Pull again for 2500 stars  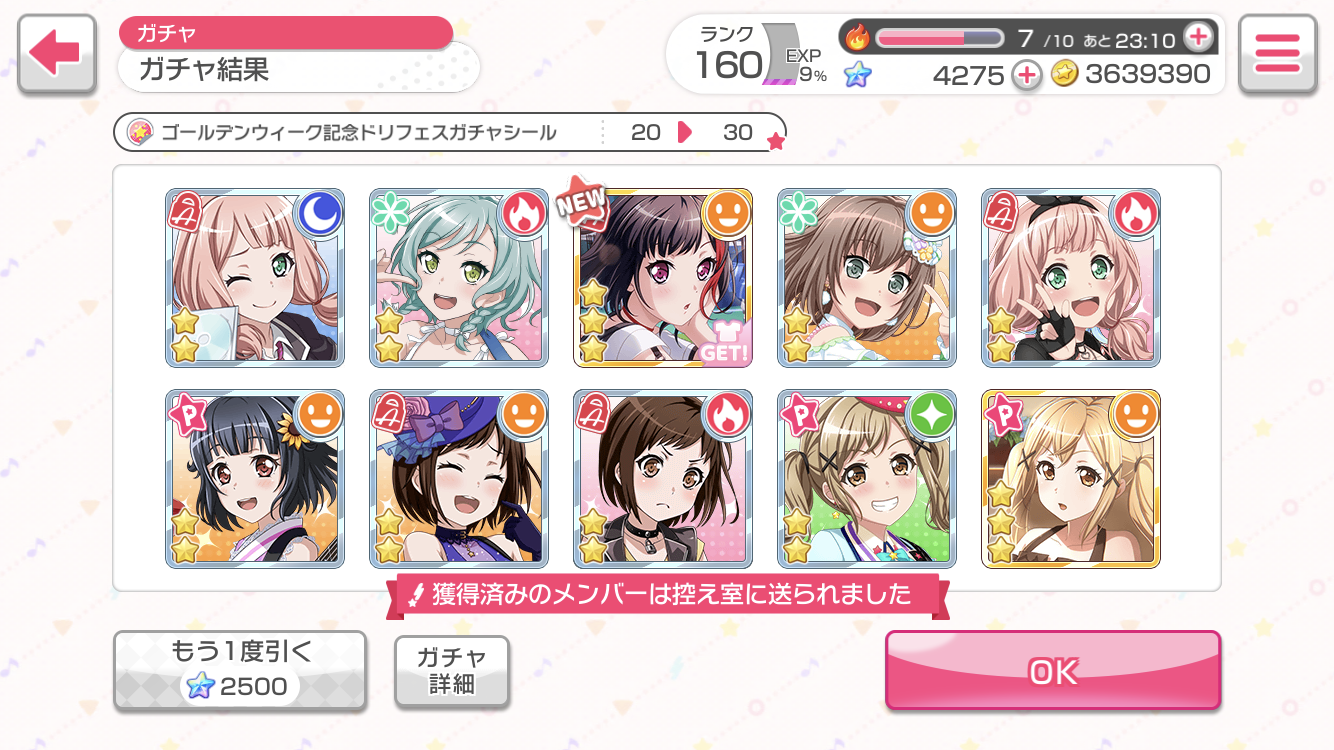[x=240, y=671]
